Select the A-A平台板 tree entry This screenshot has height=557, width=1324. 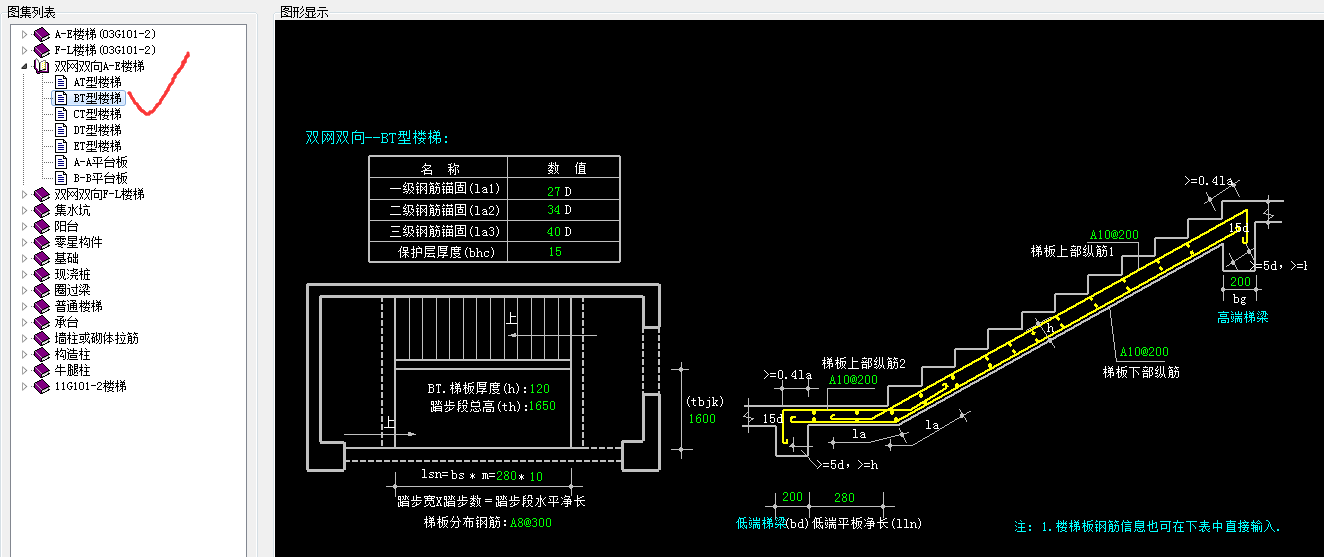click(100, 162)
